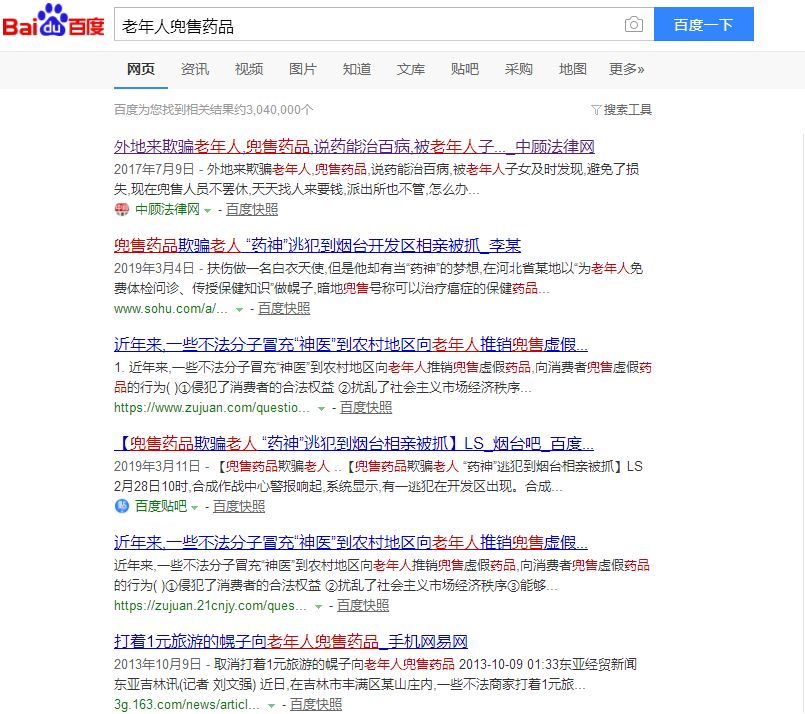The height and width of the screenshot is (714, 805).
Task: Click the 搜索工具 filter icon
Action: (596, 110)
